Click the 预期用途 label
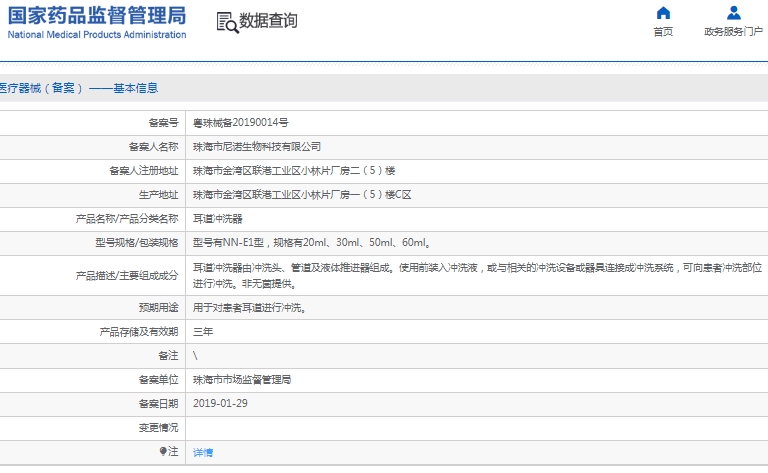Viewport: 768px width, 473px height. pos(158,307)
